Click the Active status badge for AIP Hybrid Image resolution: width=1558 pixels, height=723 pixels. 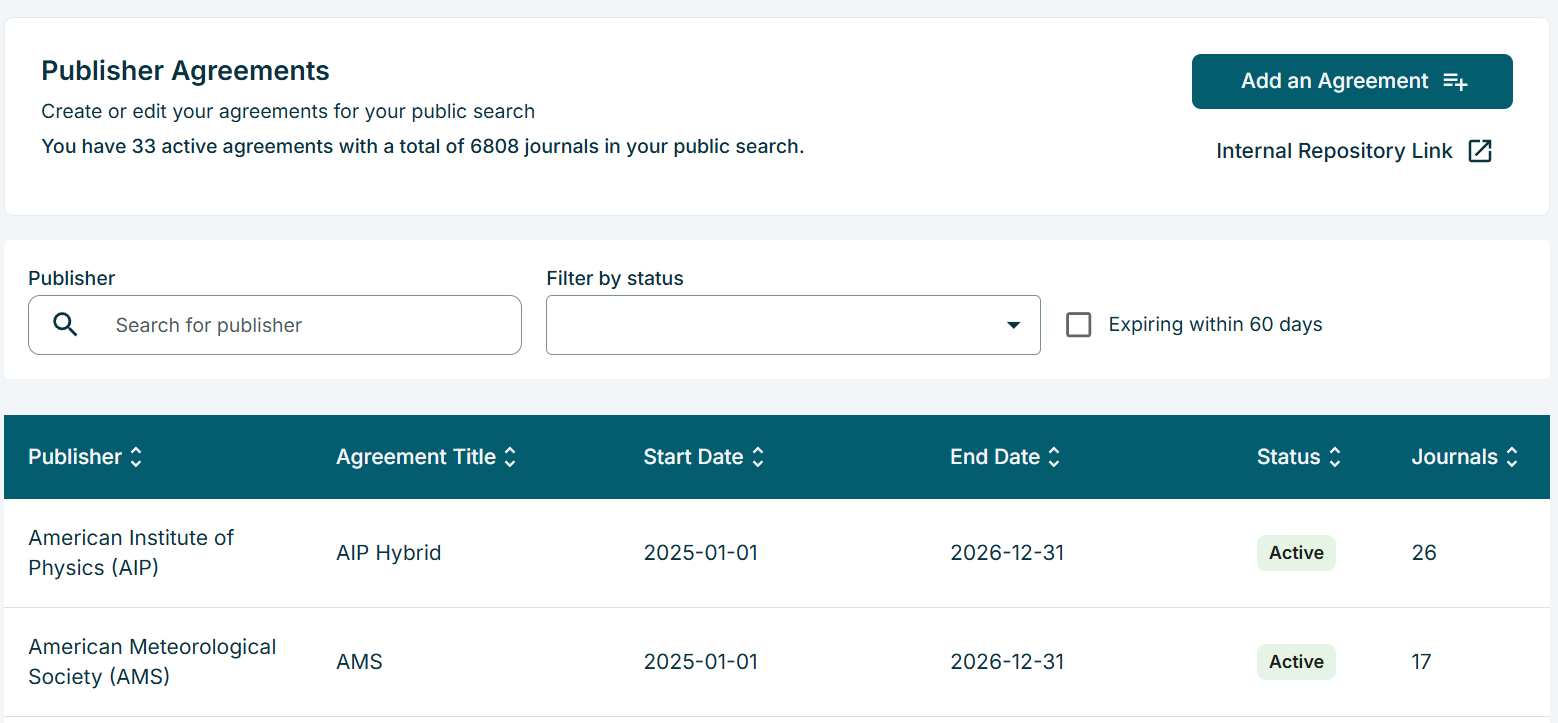pyautogui.click(x=1296, y=552)
